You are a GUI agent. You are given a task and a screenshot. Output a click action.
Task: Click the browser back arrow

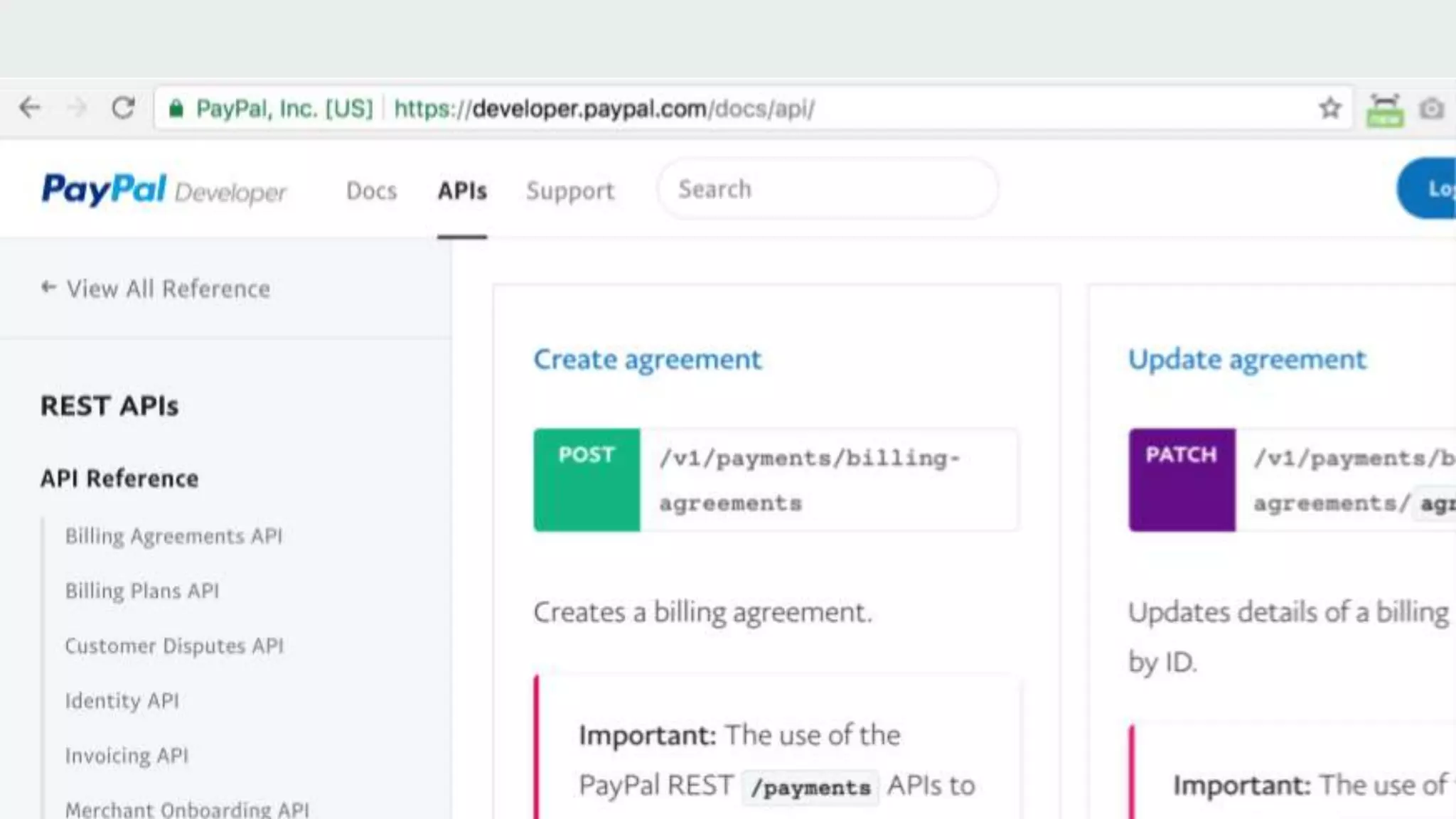tap(30, 108)
